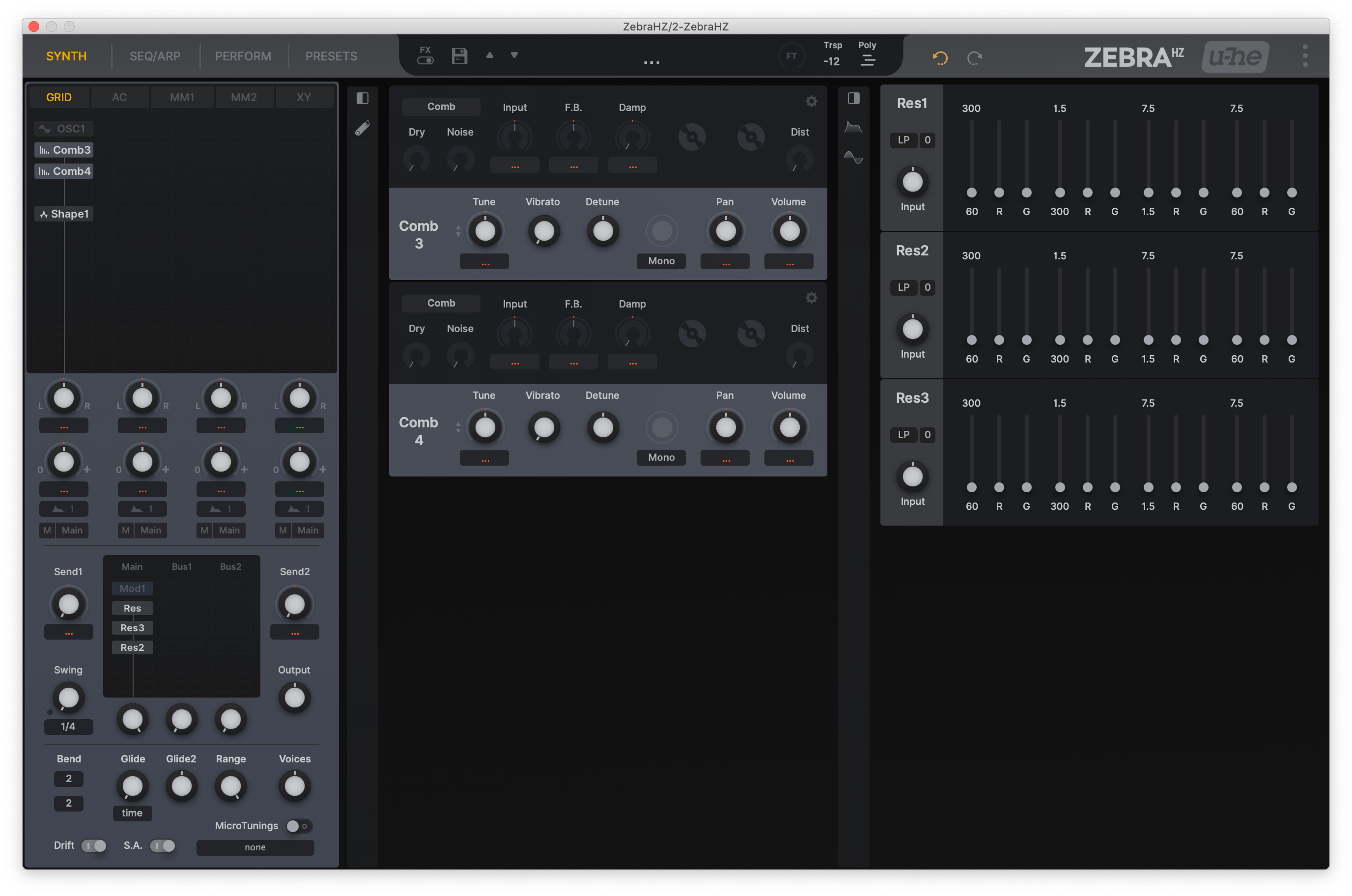Click the Mod1 module in FX grid

(x=132, y=588)
